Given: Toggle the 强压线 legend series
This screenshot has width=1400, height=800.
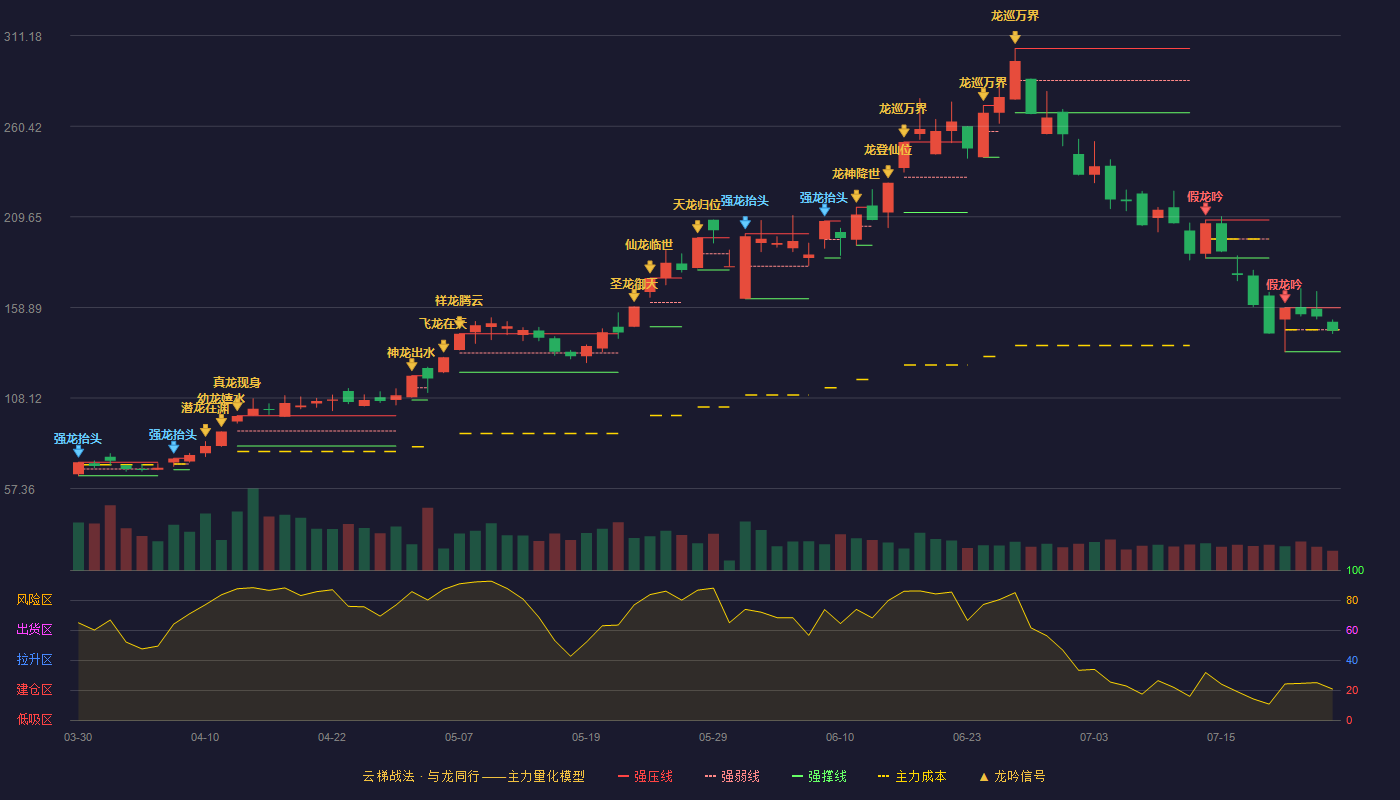Looking at the screenshot, I should pyautogui.click(x=645, y=776).
